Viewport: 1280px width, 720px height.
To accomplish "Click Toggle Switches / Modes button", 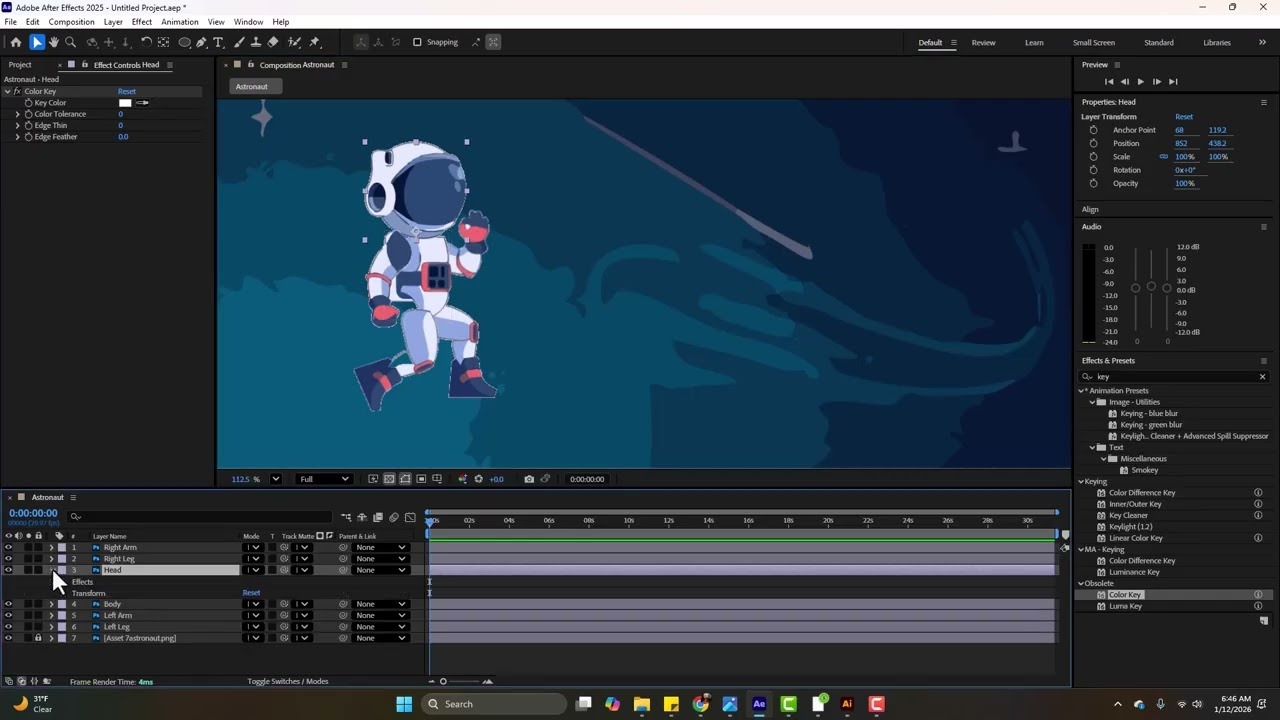I will (x=288, y=682).
